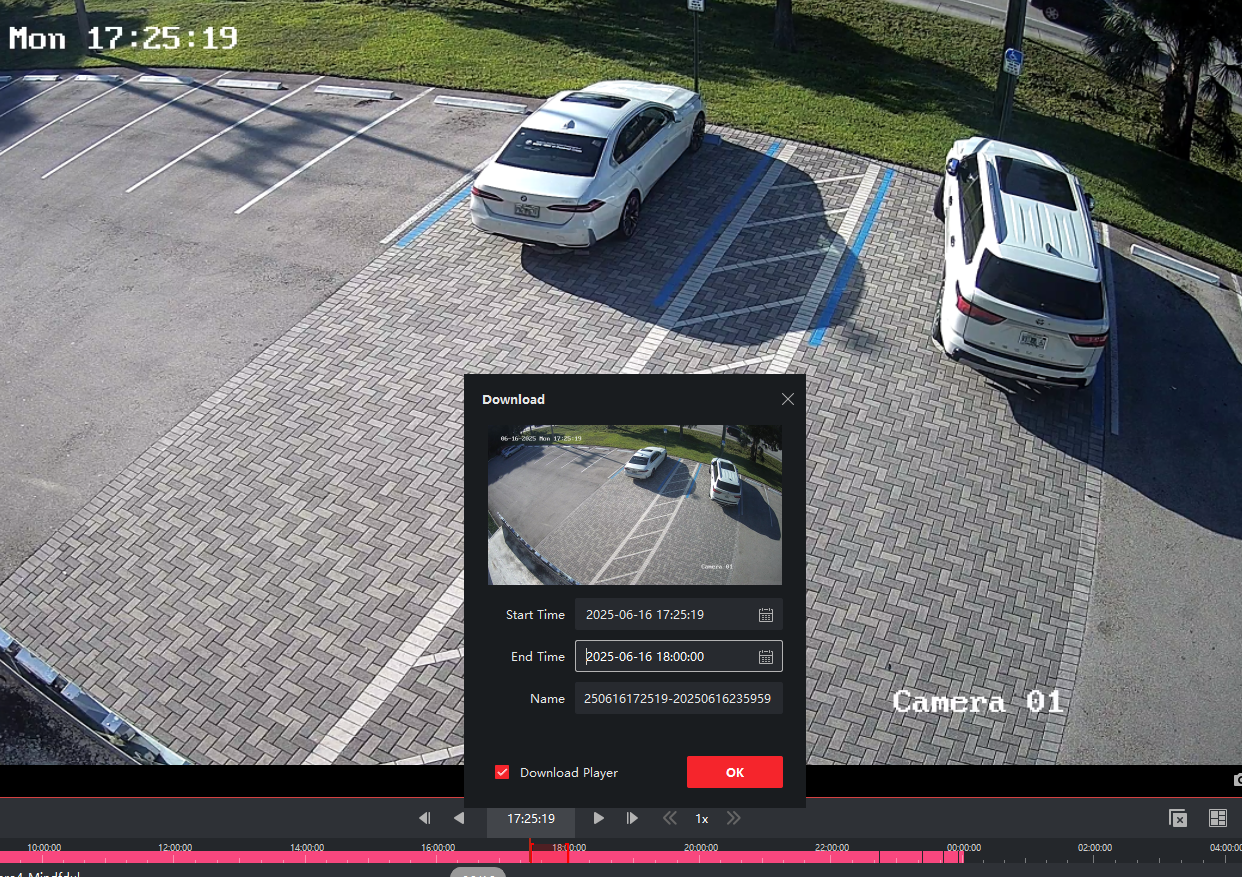Viewport: 1242px width, 877px height.
Task: Open the window division layout icon
Action: pos(1217,818)
